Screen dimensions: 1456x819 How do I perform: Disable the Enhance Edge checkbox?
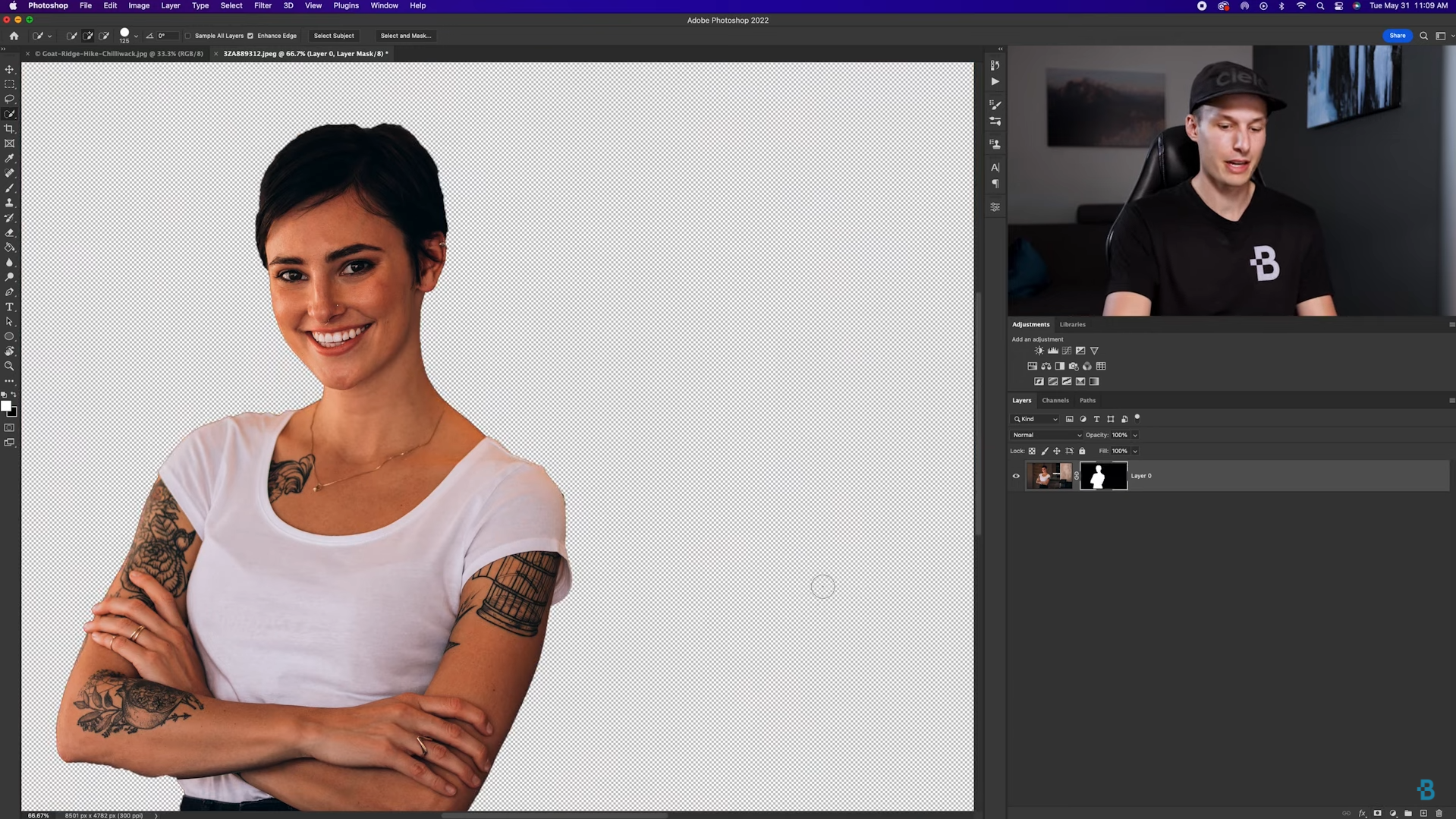pos(251,36)
